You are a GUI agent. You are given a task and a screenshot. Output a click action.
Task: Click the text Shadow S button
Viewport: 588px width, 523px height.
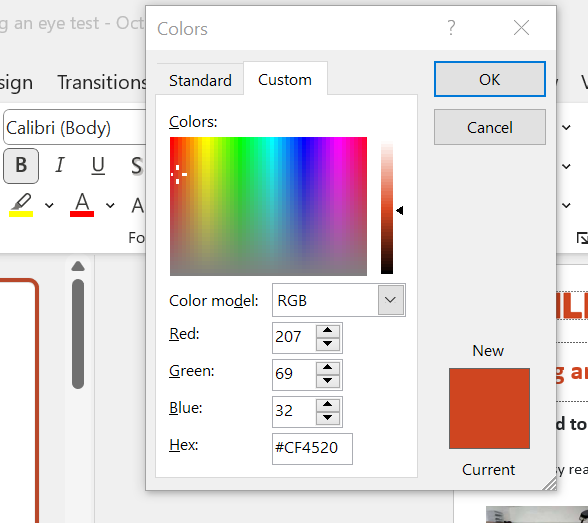pos(138,165)
